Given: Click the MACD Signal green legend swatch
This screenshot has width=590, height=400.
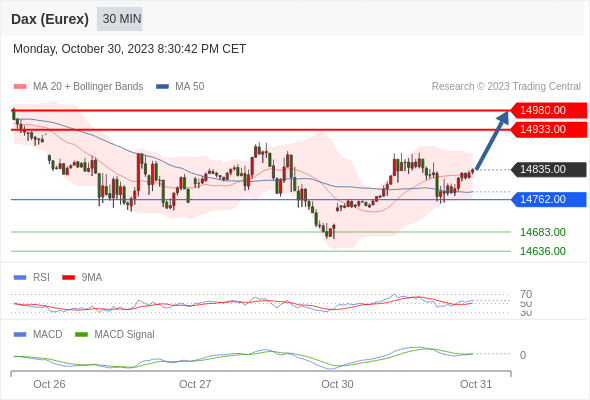Looking at the screenshot, I should [81, 335].
